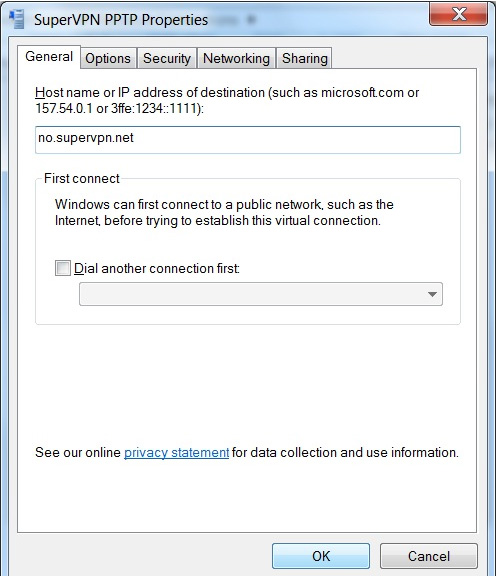Screen dimensions: 497x576
Task: Open the Security tab
Action: [167, 58]
